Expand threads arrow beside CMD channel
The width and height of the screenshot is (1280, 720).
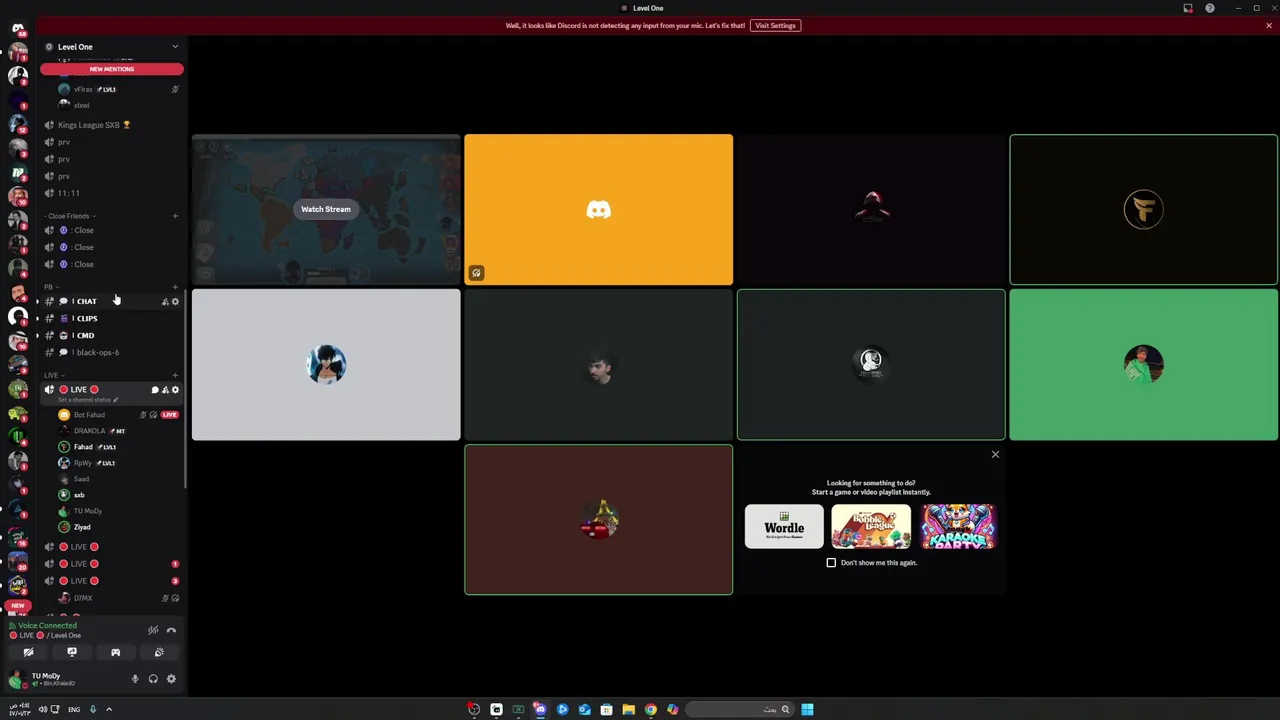click(x=37, y=335)
